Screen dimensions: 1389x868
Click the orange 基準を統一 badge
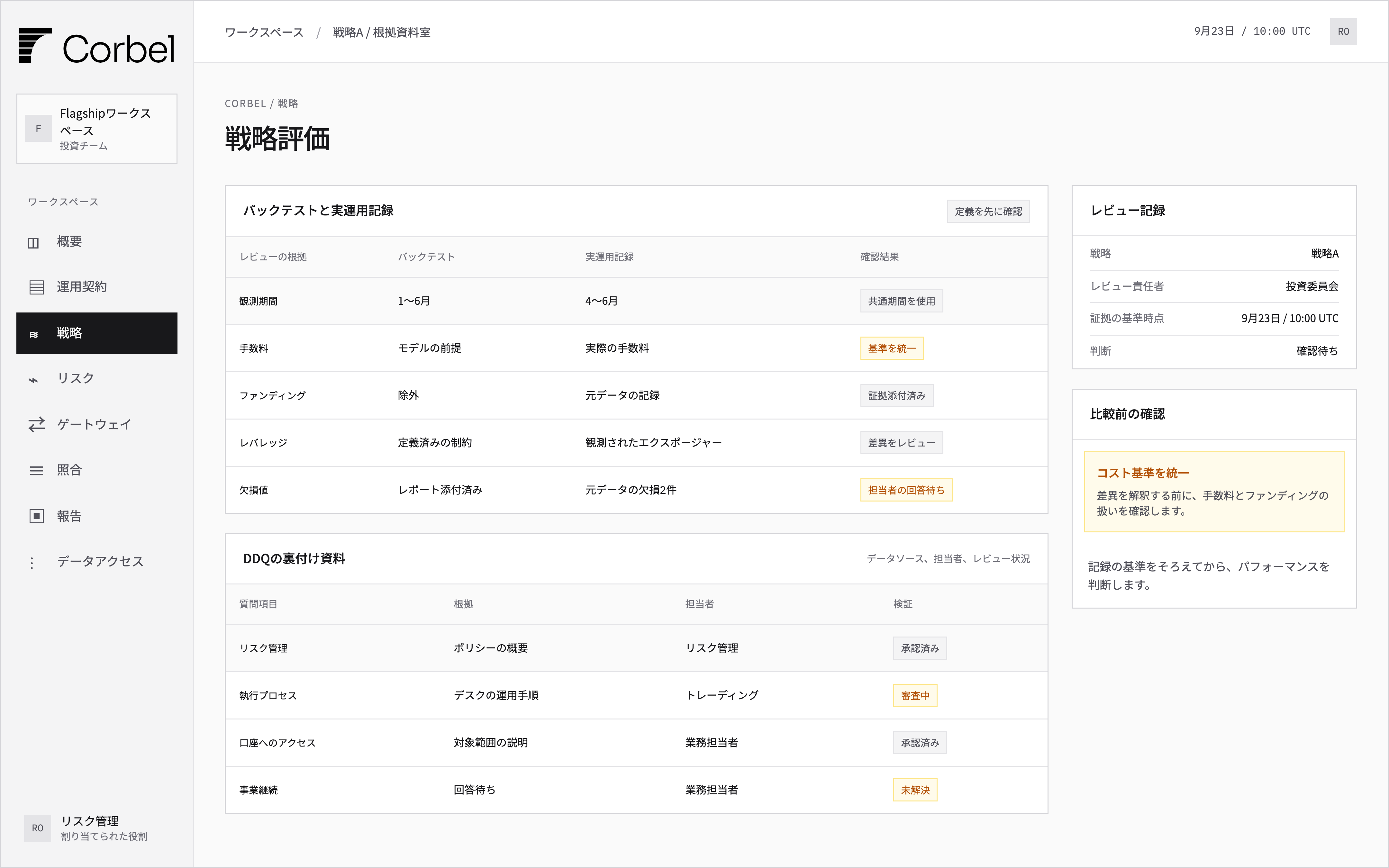pyautogui.click(x=891, y=348)
